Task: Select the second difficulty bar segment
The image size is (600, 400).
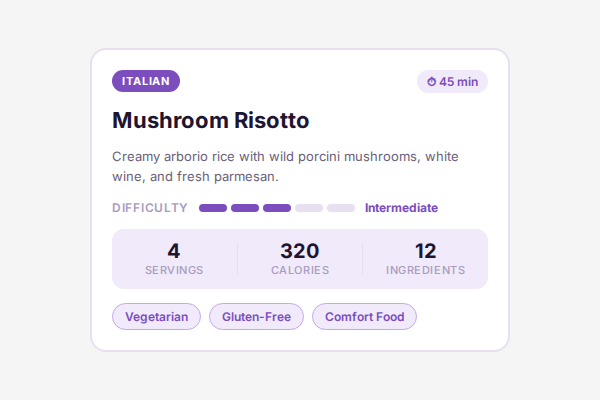Action: [x=245, y=208]
